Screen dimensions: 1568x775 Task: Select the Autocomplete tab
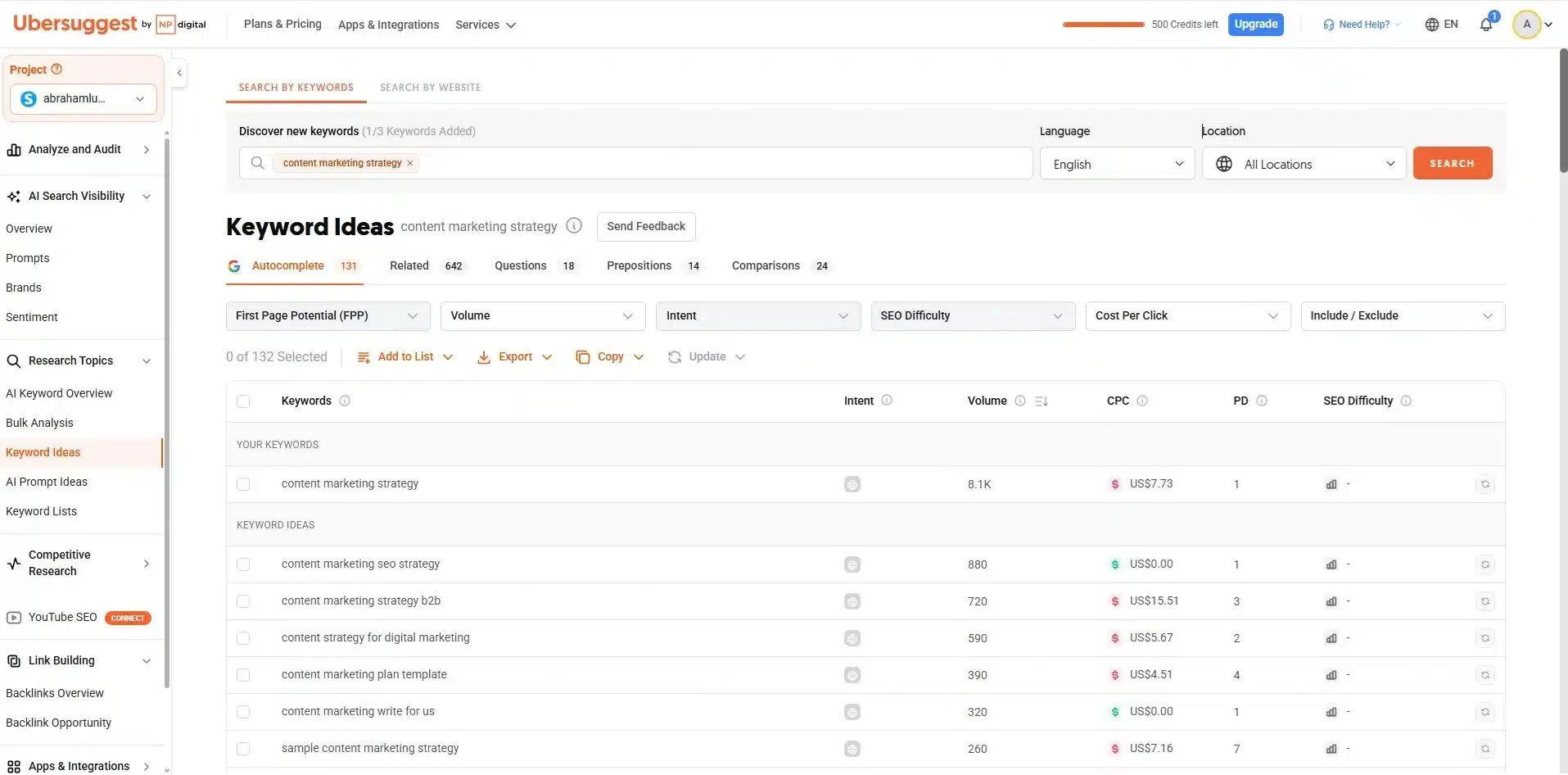point(295,266)
